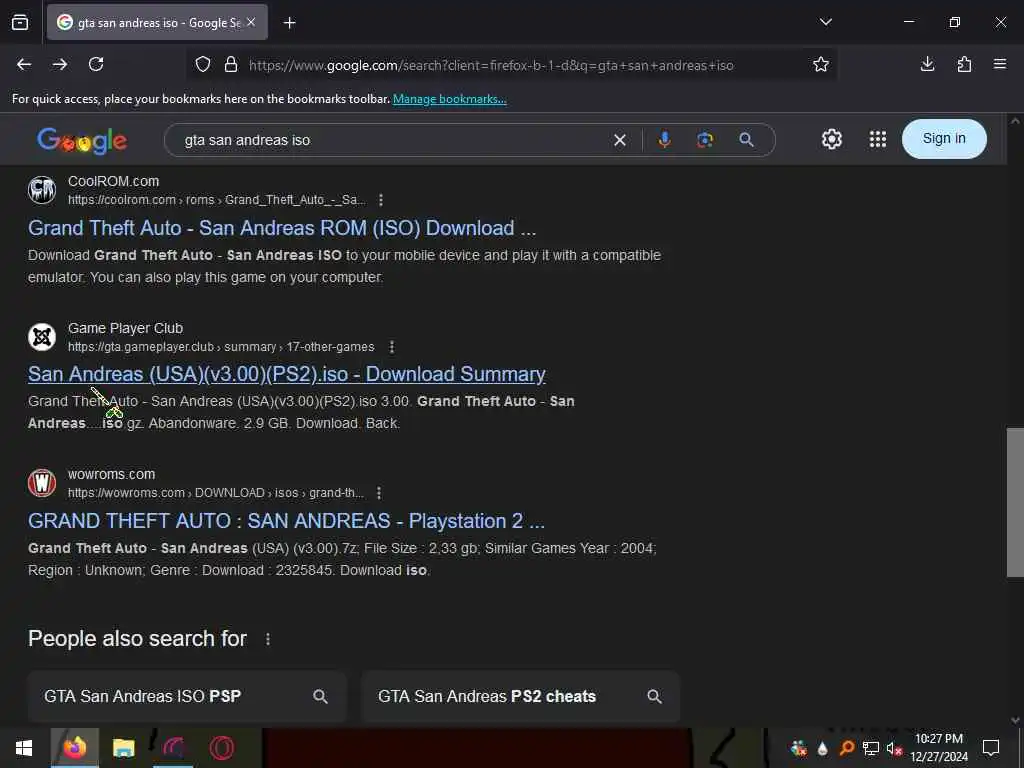1024x768 pixels.
Task: Open the CoolROM.com result options menu
Action: (x=381, y=200)
